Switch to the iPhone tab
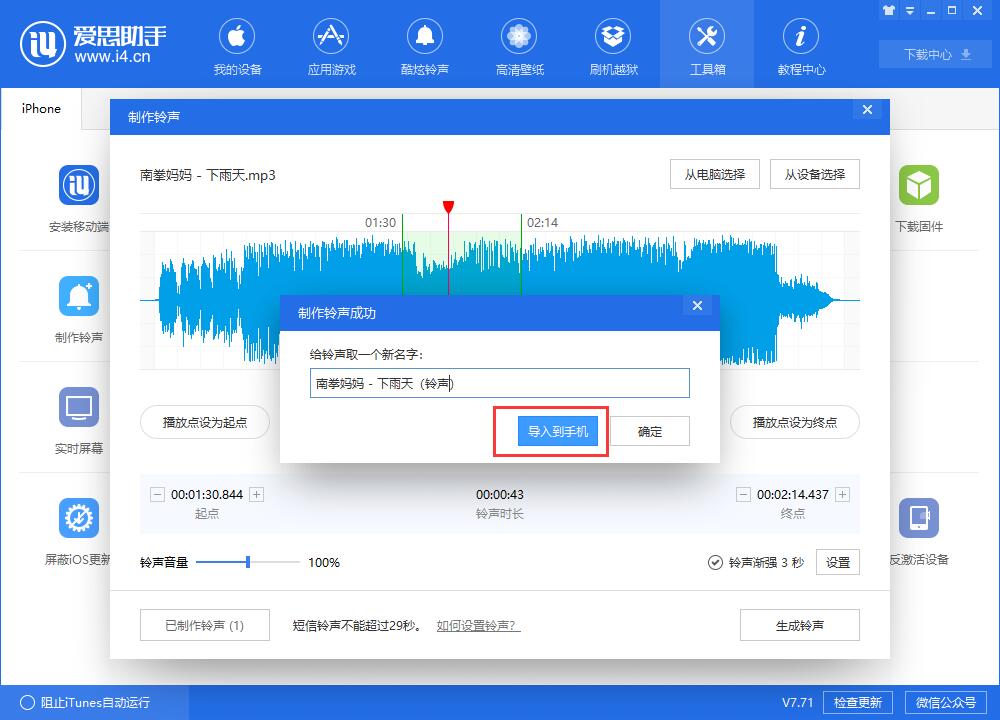The height and width of the screenshot is (720, 1000). tap(40, 109)
